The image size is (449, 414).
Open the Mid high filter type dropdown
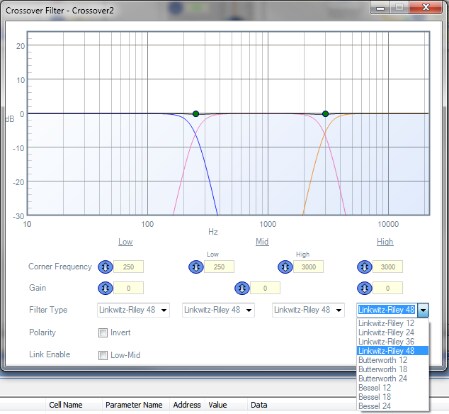[x=308, y=310]
